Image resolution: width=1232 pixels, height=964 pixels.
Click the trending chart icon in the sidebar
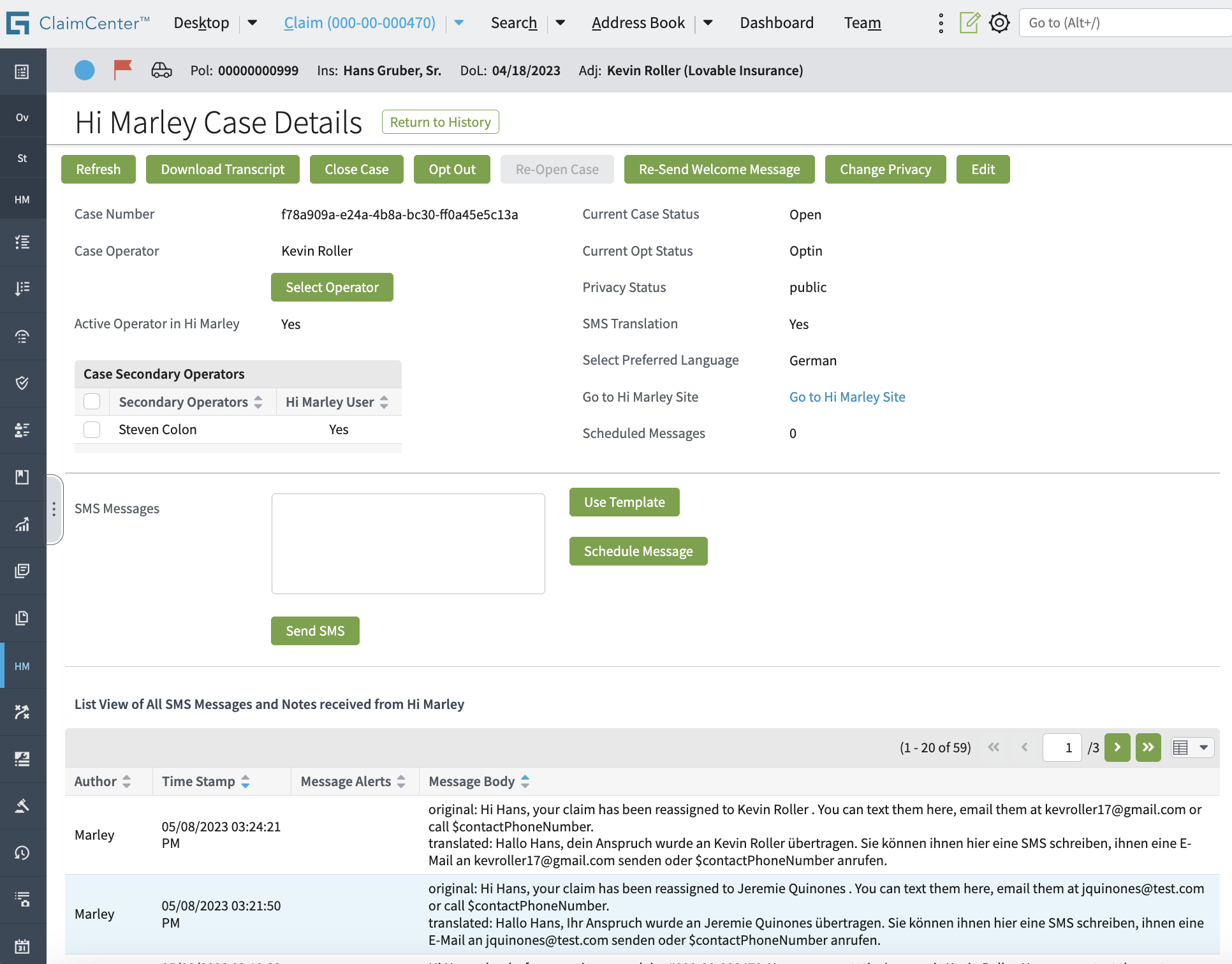(x=22, y=524)
